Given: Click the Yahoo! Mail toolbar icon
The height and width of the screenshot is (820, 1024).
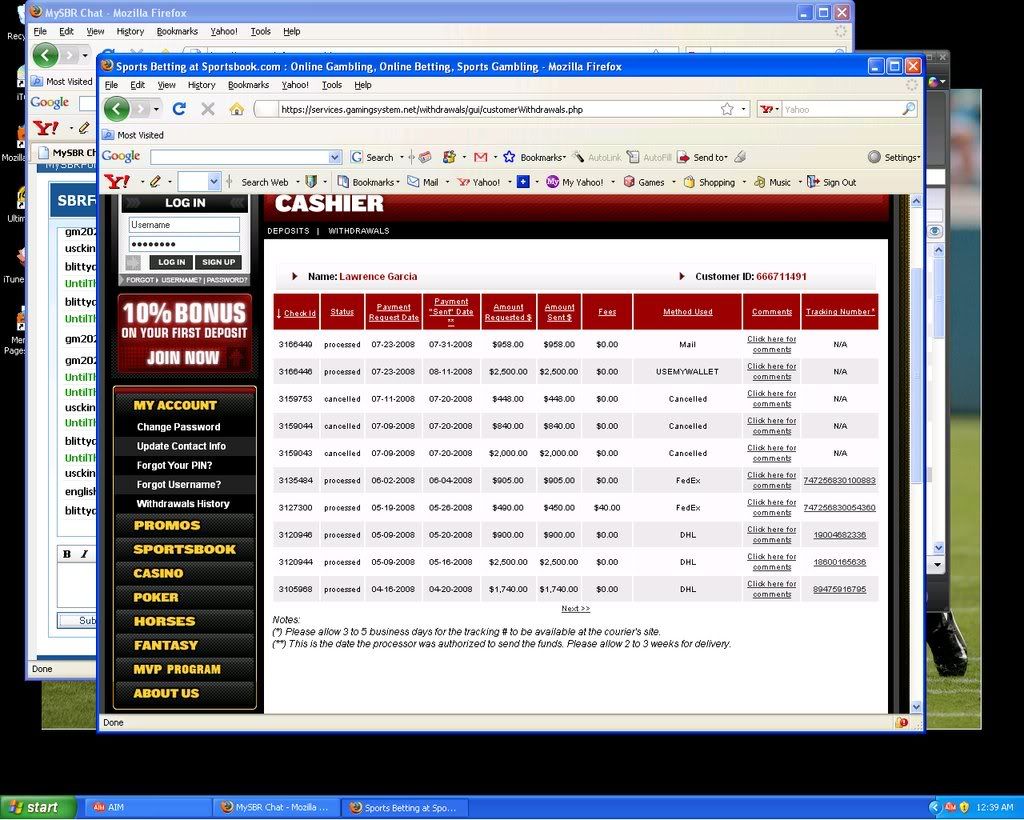Looking at the screenshot, I should point(424,182).
